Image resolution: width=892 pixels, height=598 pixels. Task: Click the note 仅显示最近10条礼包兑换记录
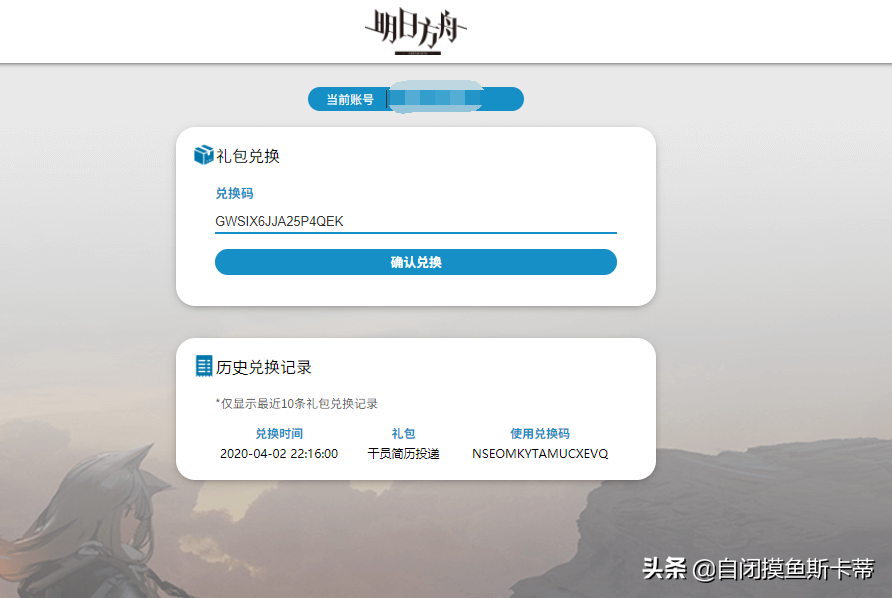tap(296, 403)
